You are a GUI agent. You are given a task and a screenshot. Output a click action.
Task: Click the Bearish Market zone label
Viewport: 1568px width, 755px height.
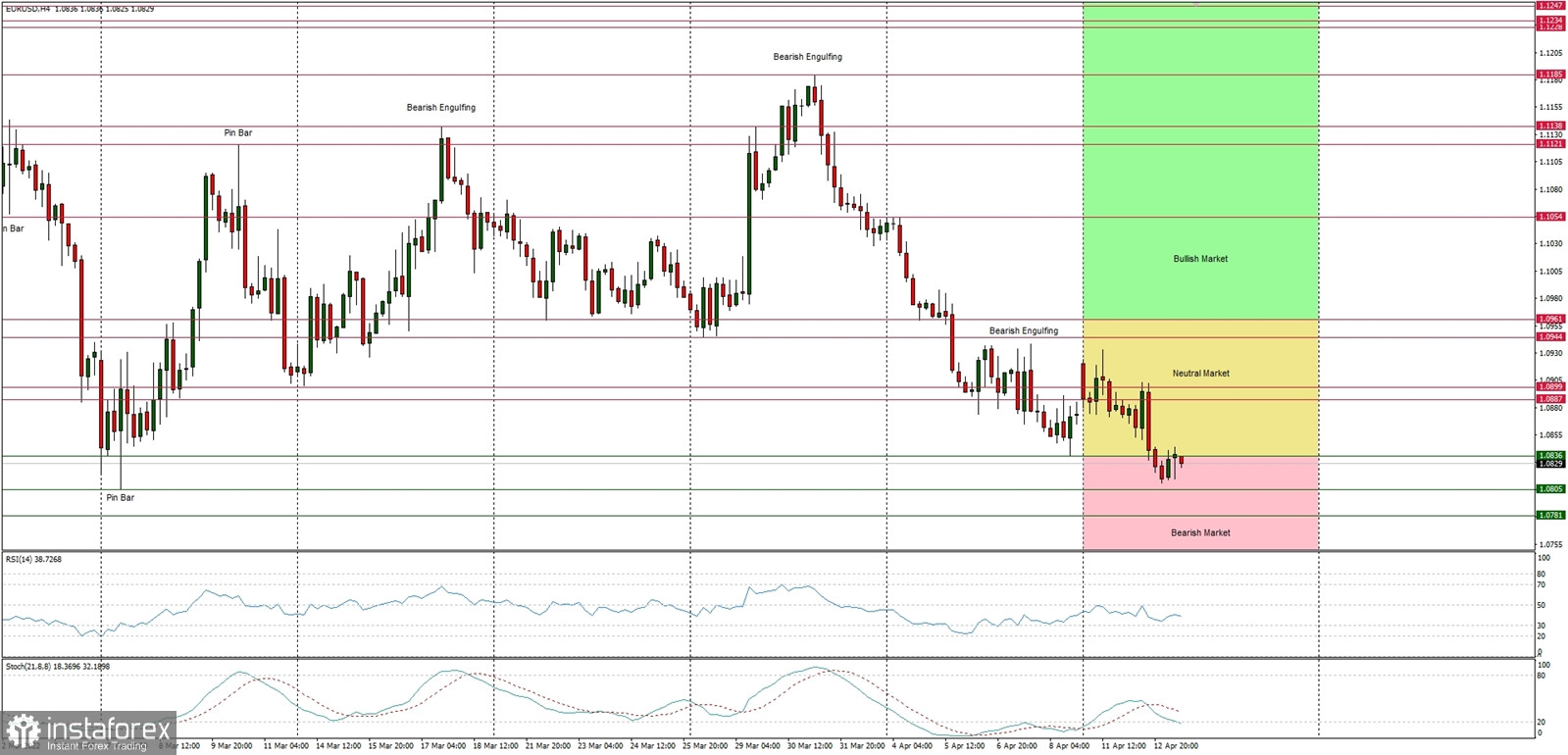pos(1200,533)
